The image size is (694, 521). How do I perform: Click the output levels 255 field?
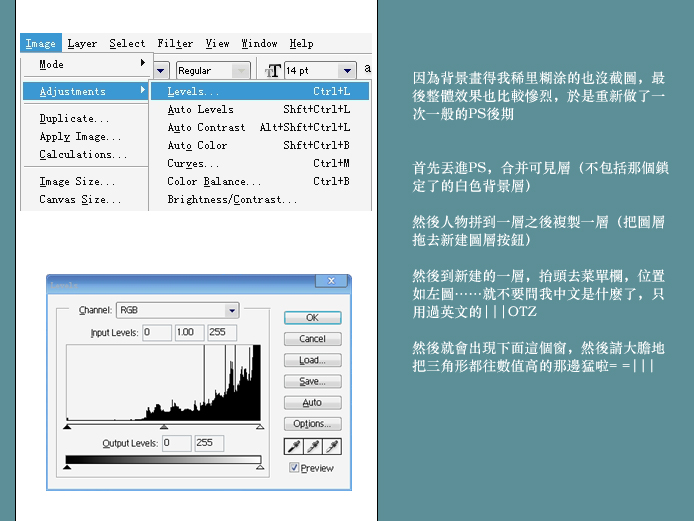(x=209, y=443)
